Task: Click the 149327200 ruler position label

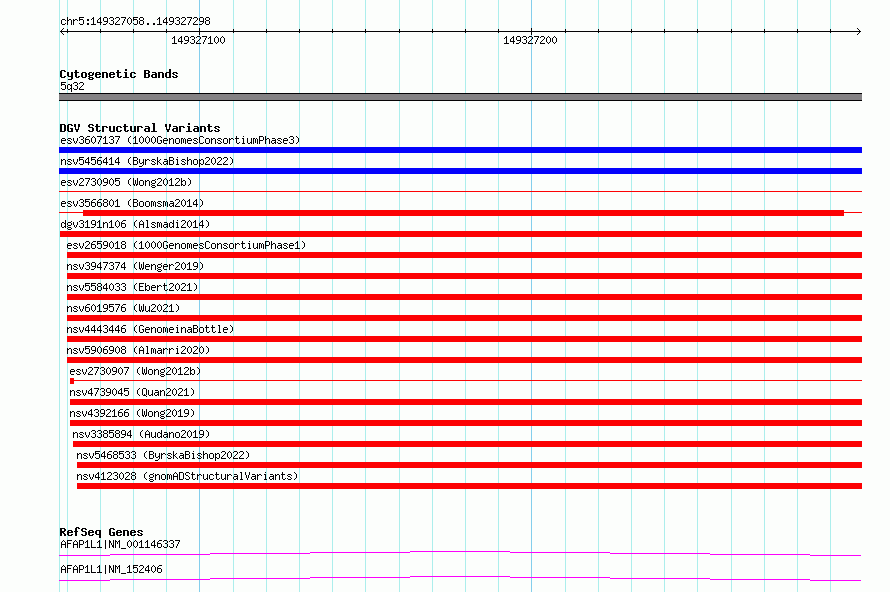Action: [x=530, y=40]
